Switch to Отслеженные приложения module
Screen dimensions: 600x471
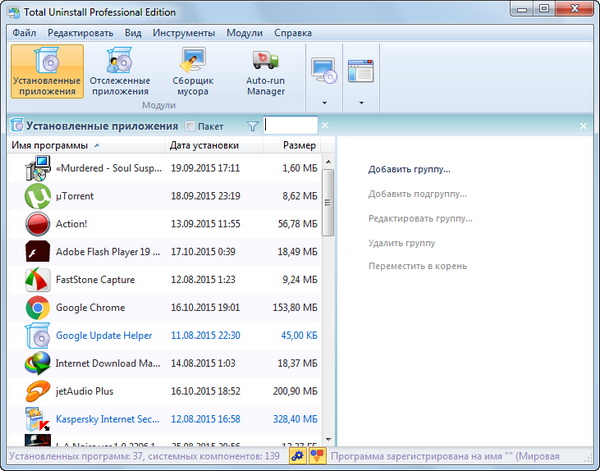(120, 71)
